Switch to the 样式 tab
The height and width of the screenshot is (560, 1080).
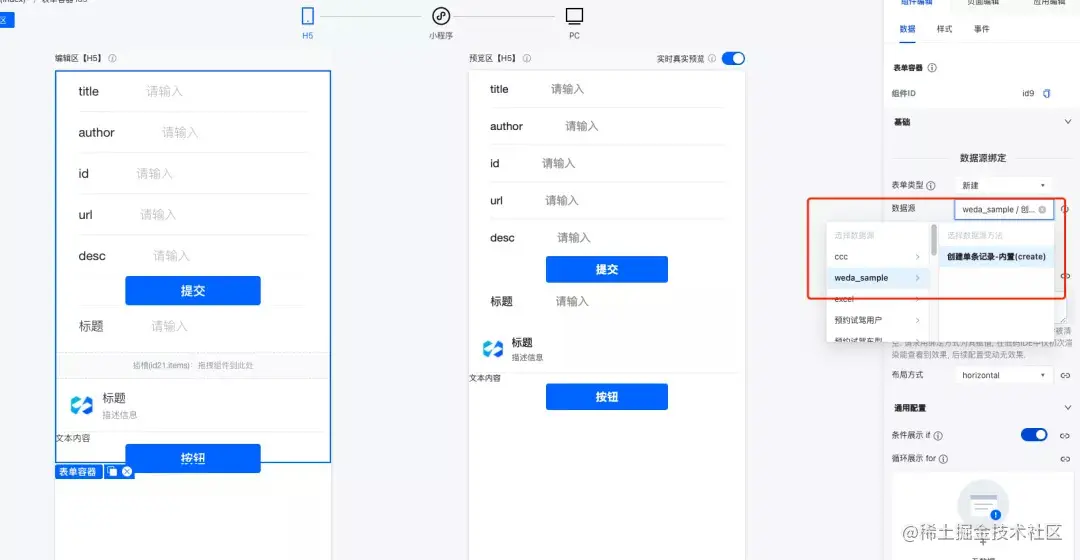click(944, 29)
